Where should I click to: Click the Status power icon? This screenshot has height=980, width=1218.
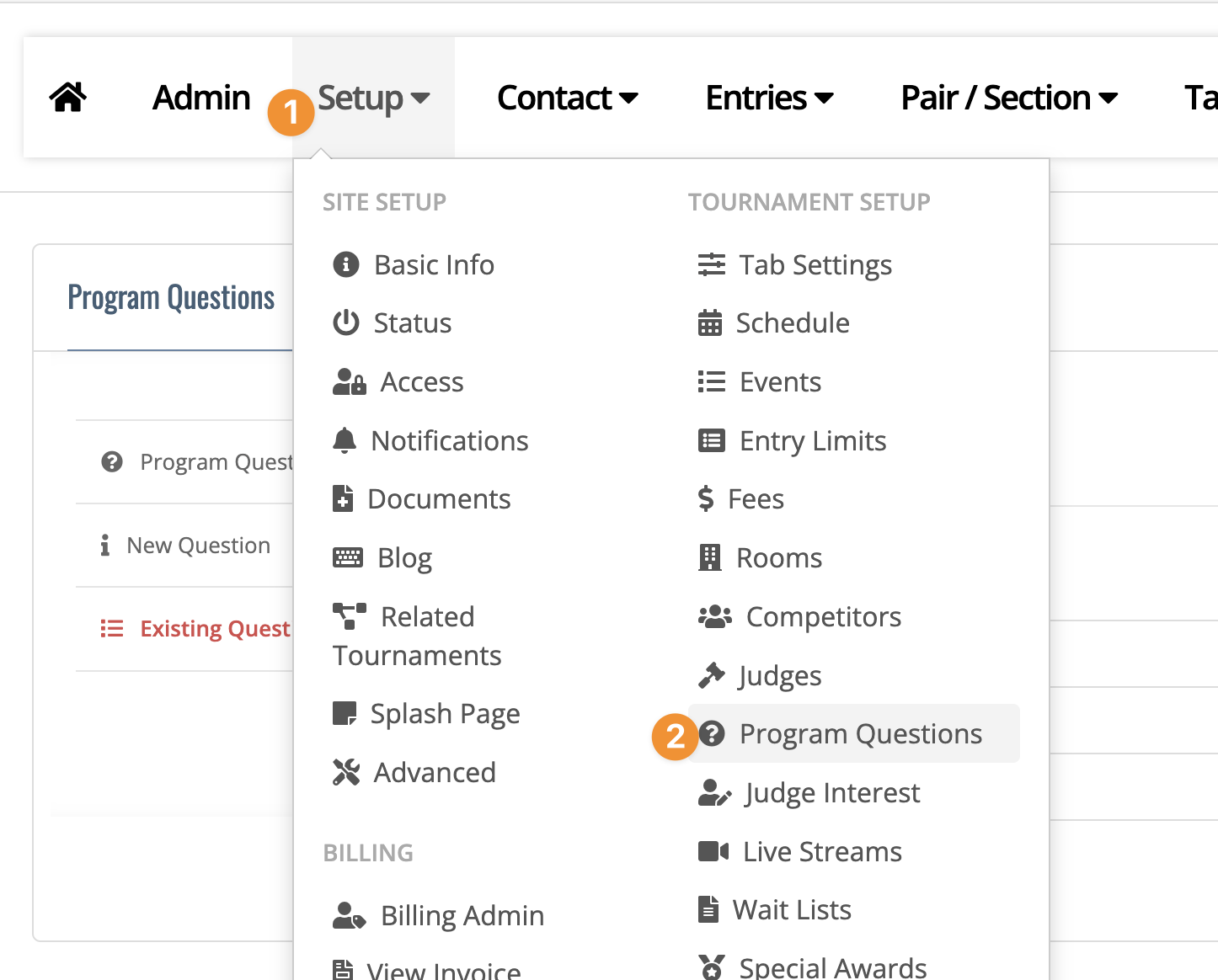(x=346, y=322)
